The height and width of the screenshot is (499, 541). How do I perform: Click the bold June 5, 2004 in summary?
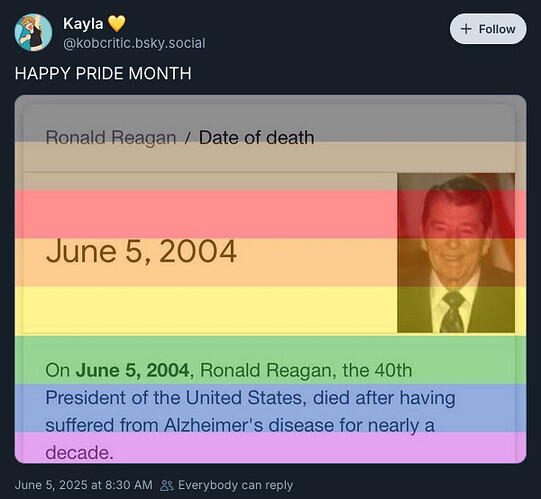coord(132,370)
